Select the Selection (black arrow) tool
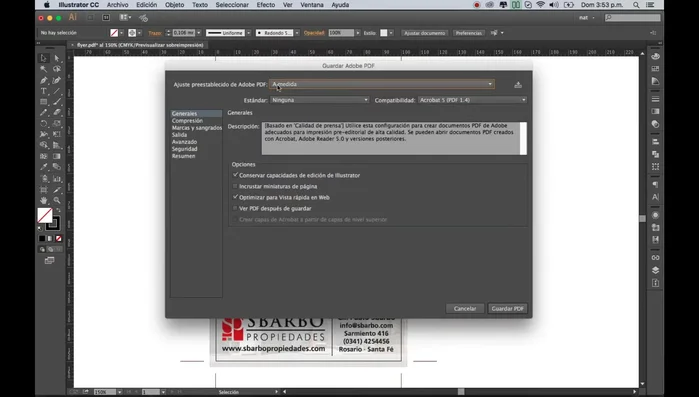Viewport: 699px width, 397px height. point(44,58)
